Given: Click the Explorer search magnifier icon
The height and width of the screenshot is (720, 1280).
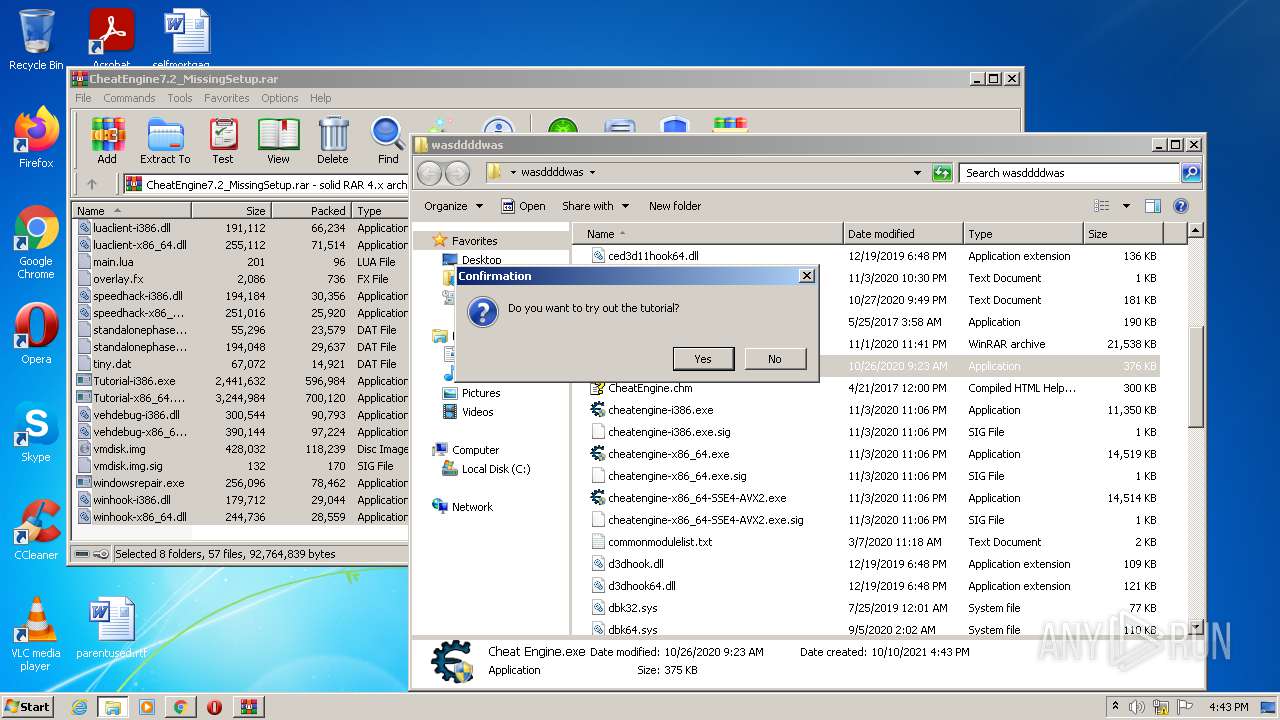Looking at the screenshot, I should point(1191,172).
